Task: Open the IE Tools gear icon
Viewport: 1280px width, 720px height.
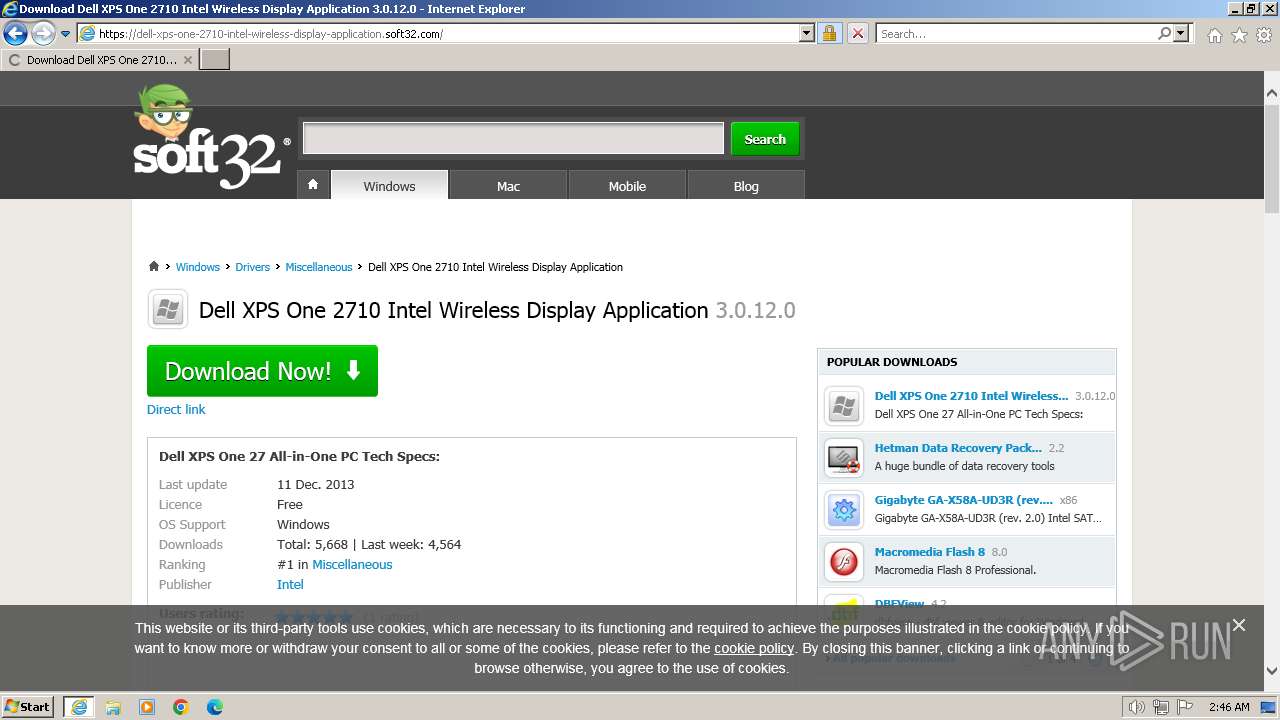Action: pyautogui.click(x=1264, y=35)
